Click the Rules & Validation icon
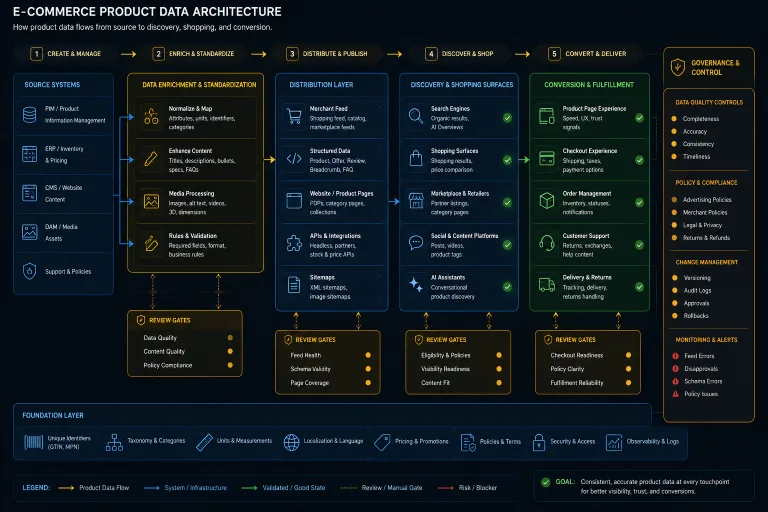Screen dimensions: 768x512 click(x=151, y=244)
